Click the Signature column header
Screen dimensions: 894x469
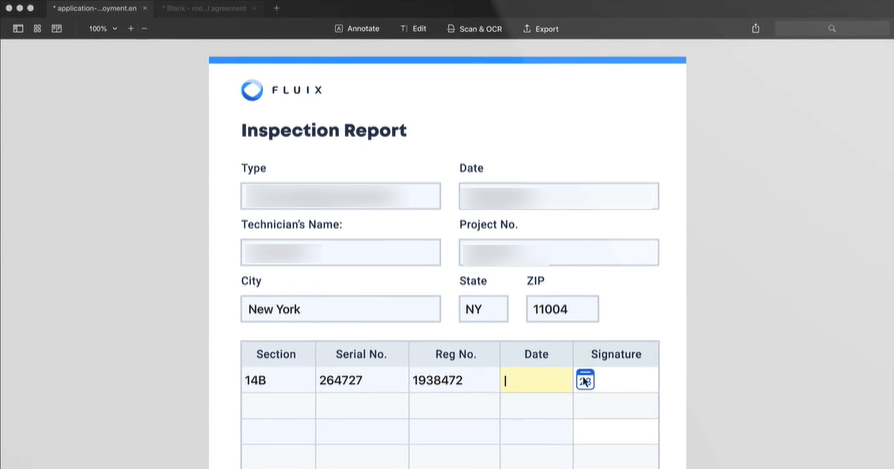pyautogui.click(x=616, y=354)
